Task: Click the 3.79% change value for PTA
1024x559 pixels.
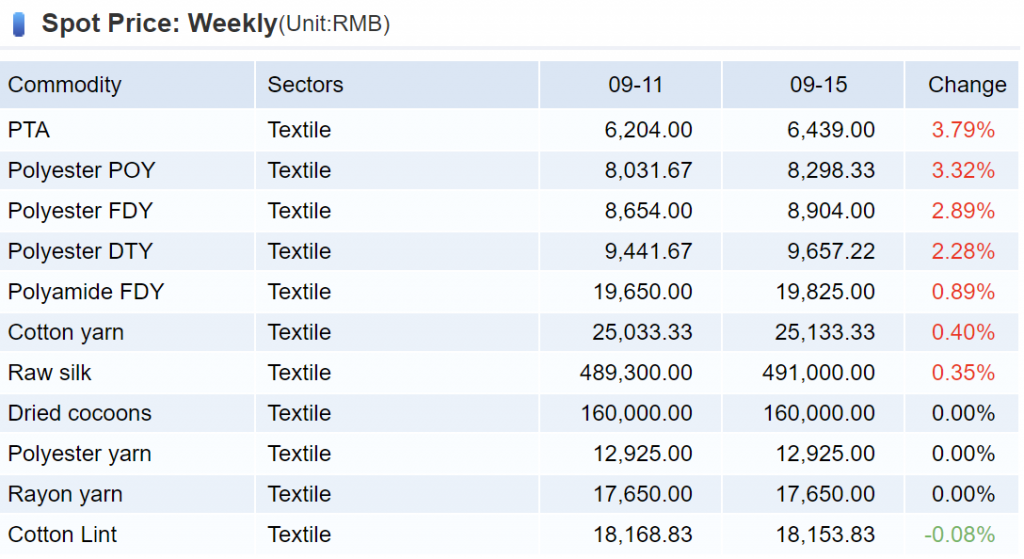Action: pyautogui.click(x=963, y=130)
